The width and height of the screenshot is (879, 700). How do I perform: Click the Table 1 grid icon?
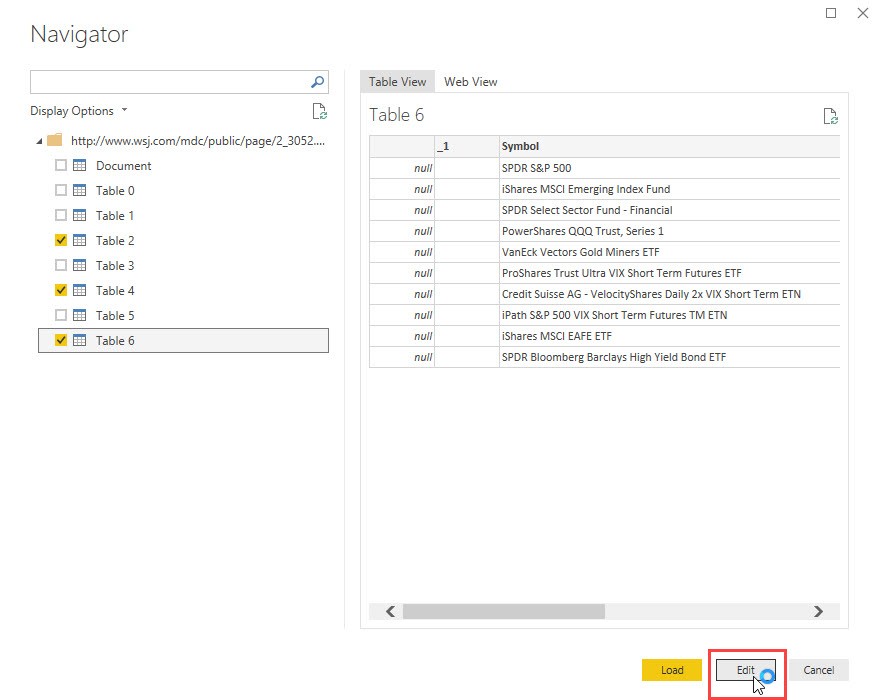[80, 215]
